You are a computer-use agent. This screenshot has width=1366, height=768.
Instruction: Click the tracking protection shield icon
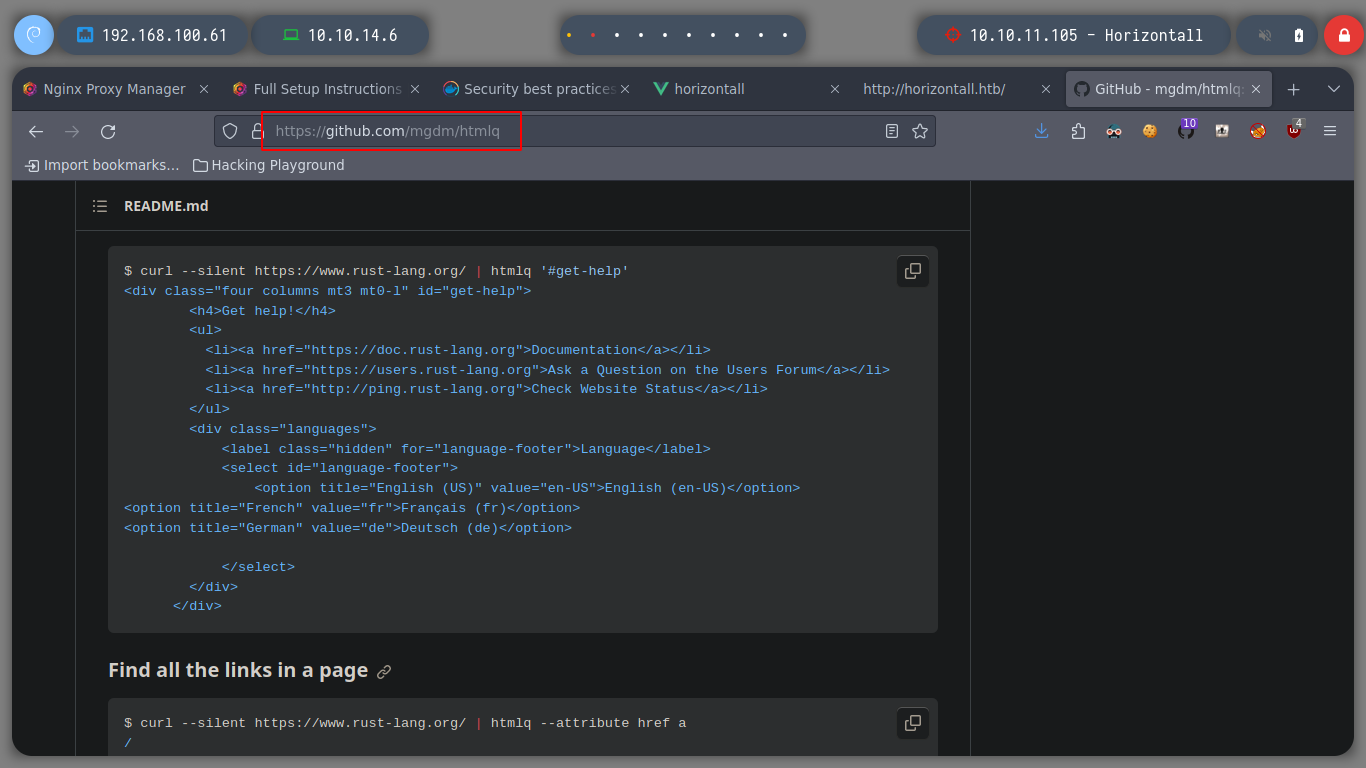click(x=230, y=131)
